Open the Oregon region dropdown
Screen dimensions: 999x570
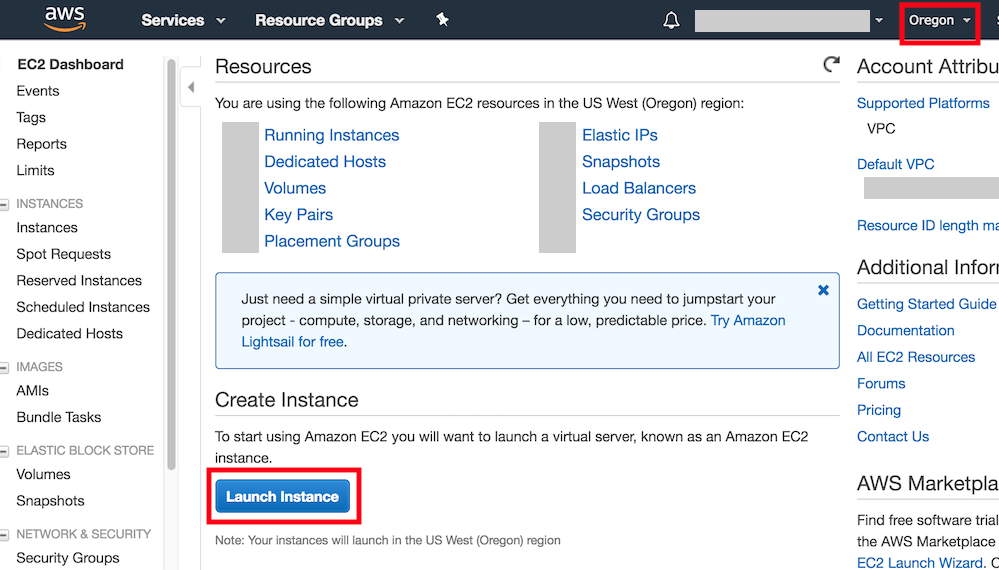click(x=939, y=20)
